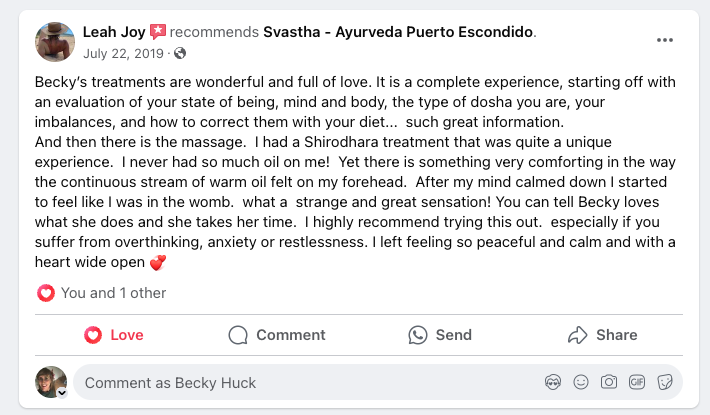
Task: Click Leah Joy's profile picture thumbnail
Action: pyautogui.click(x=54, y=41)
